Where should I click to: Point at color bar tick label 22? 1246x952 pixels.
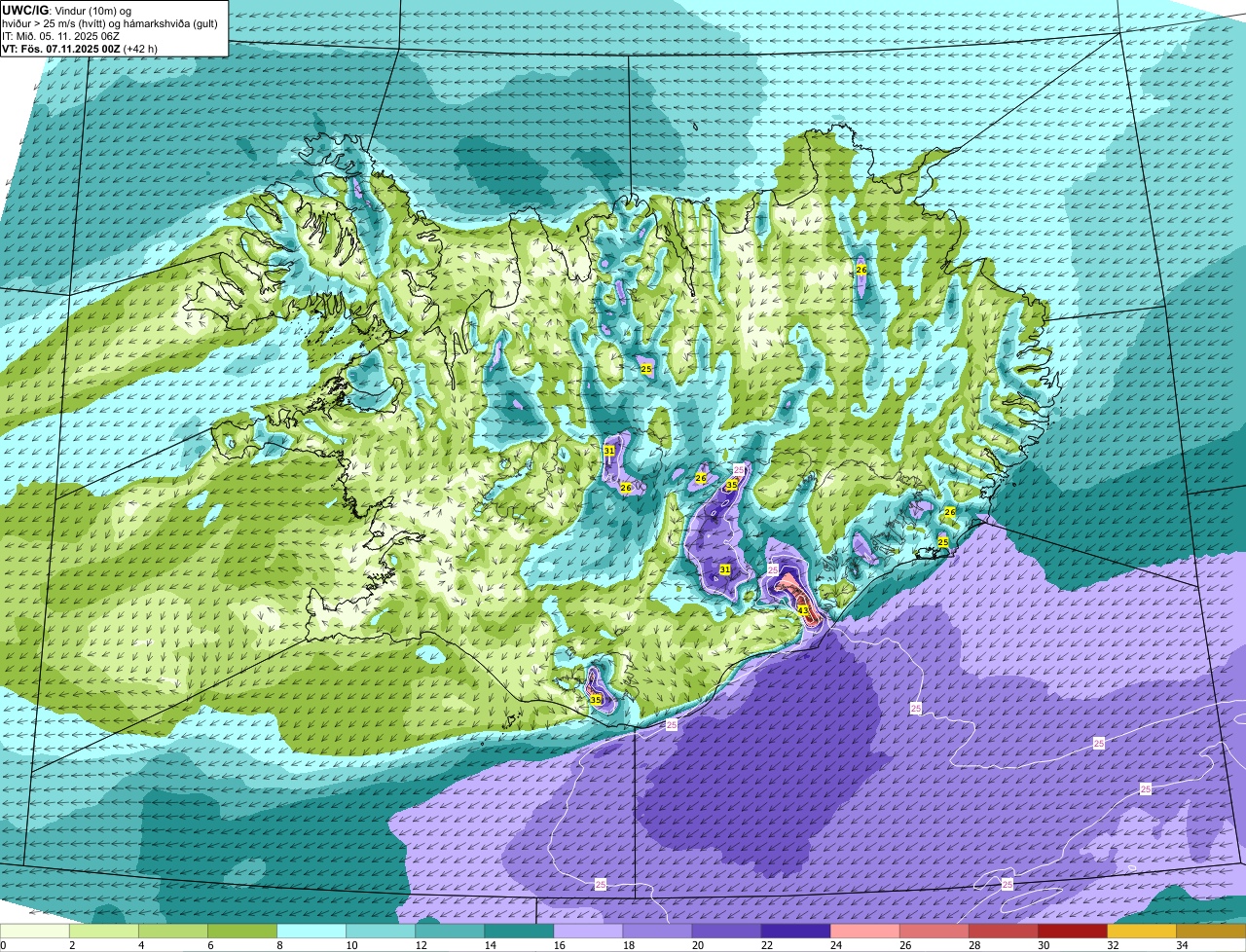point(765,945)
